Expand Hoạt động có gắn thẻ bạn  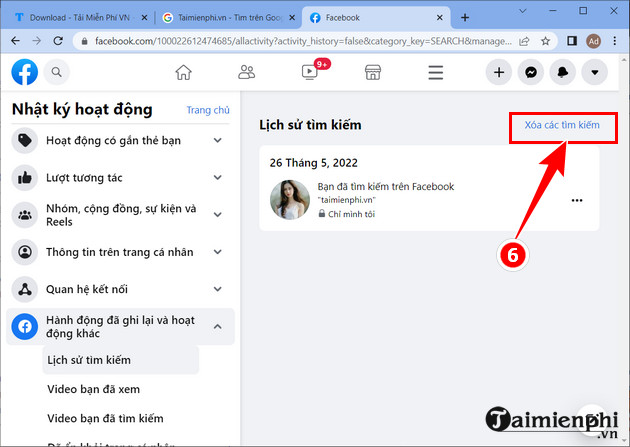point(217,141)
